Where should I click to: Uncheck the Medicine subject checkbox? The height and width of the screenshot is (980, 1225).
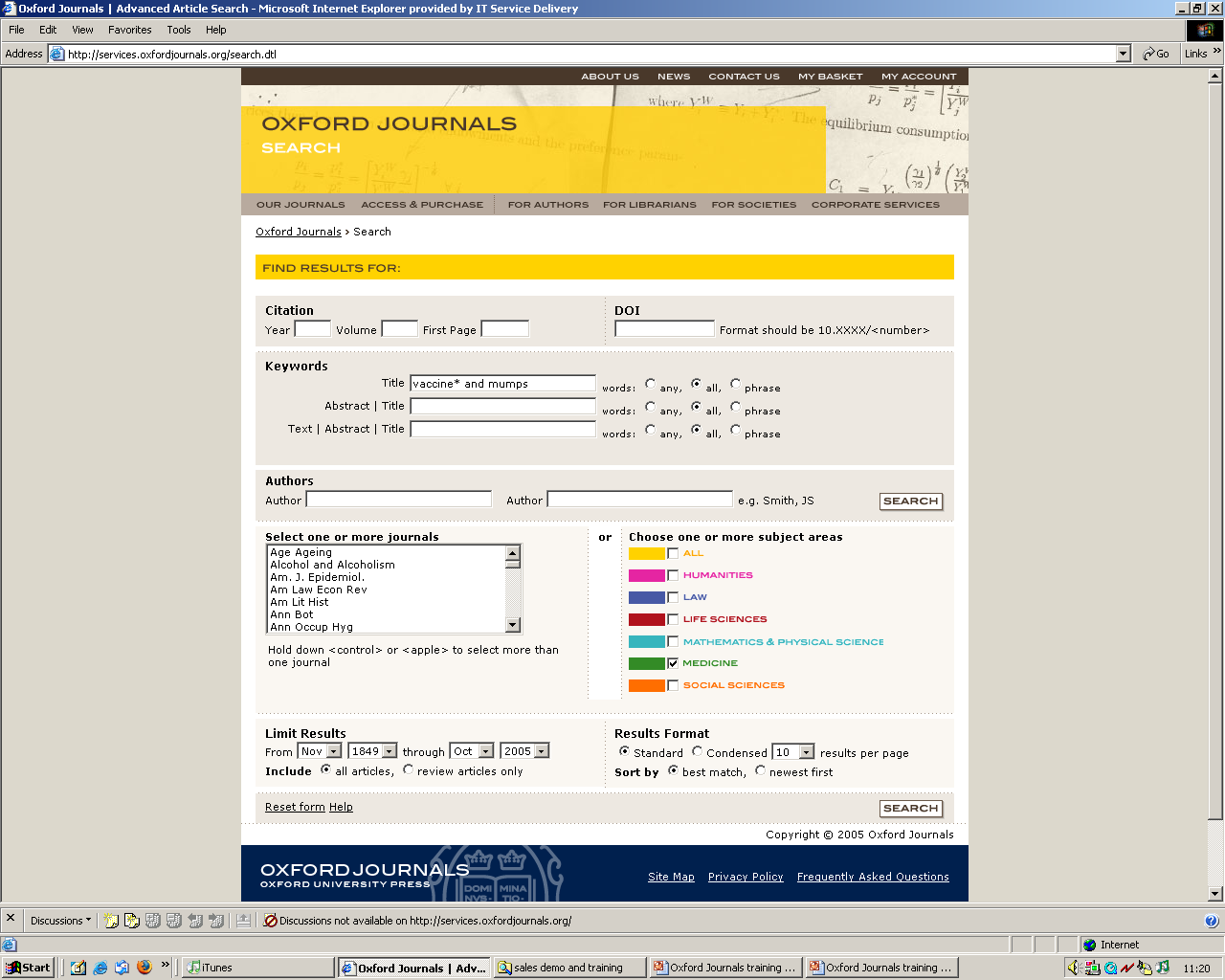[673, 663]
